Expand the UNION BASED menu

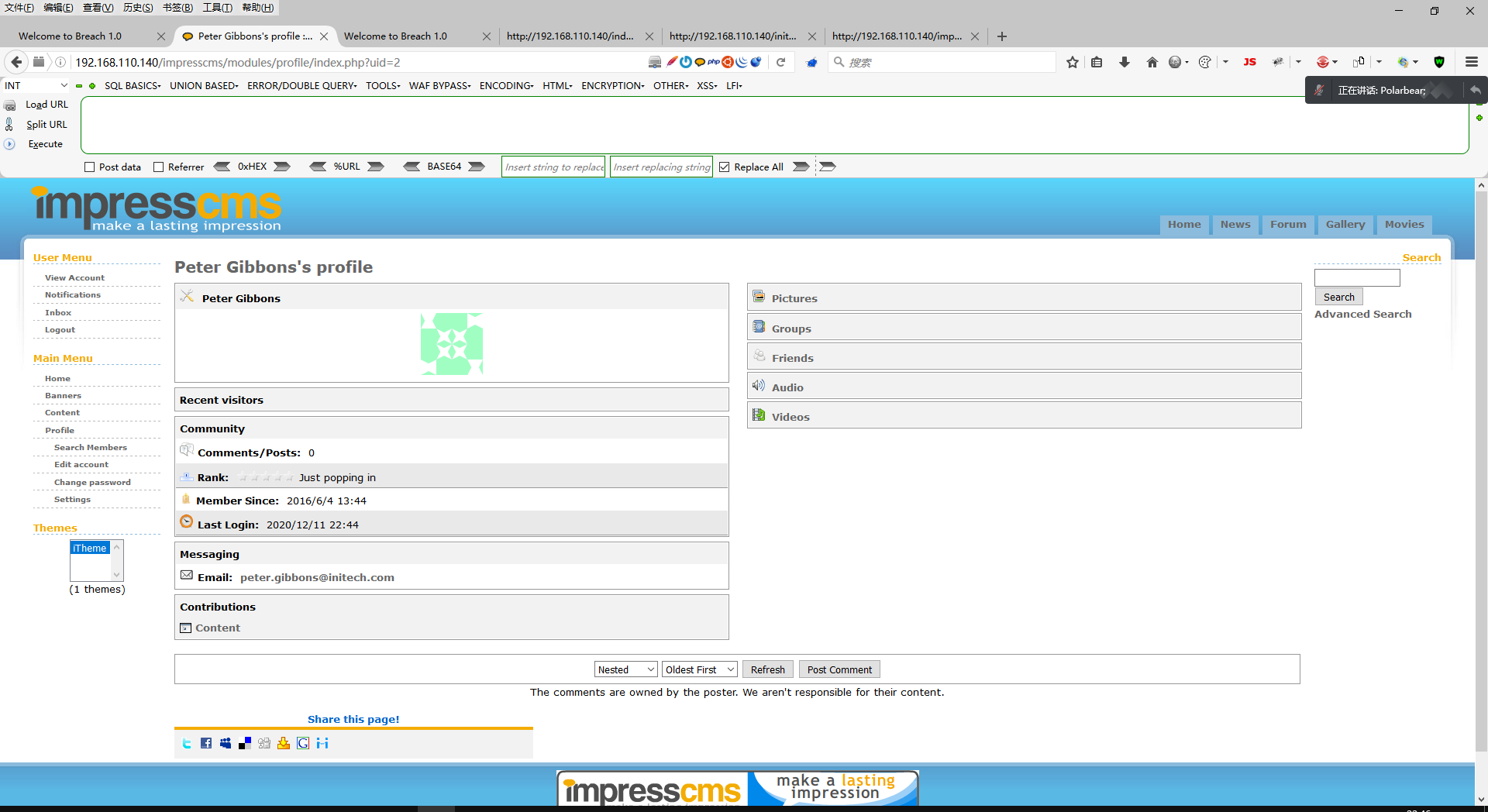pos(204,86)
